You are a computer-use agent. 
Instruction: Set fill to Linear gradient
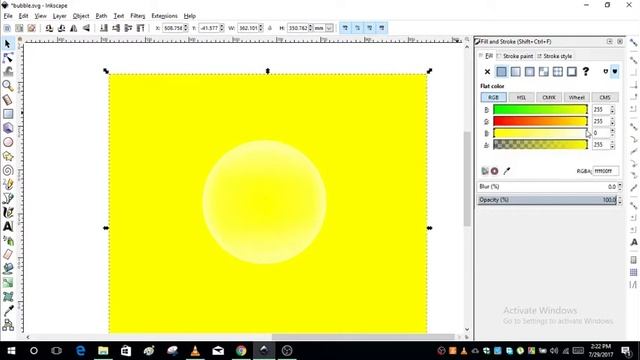[x=516, y=72]
